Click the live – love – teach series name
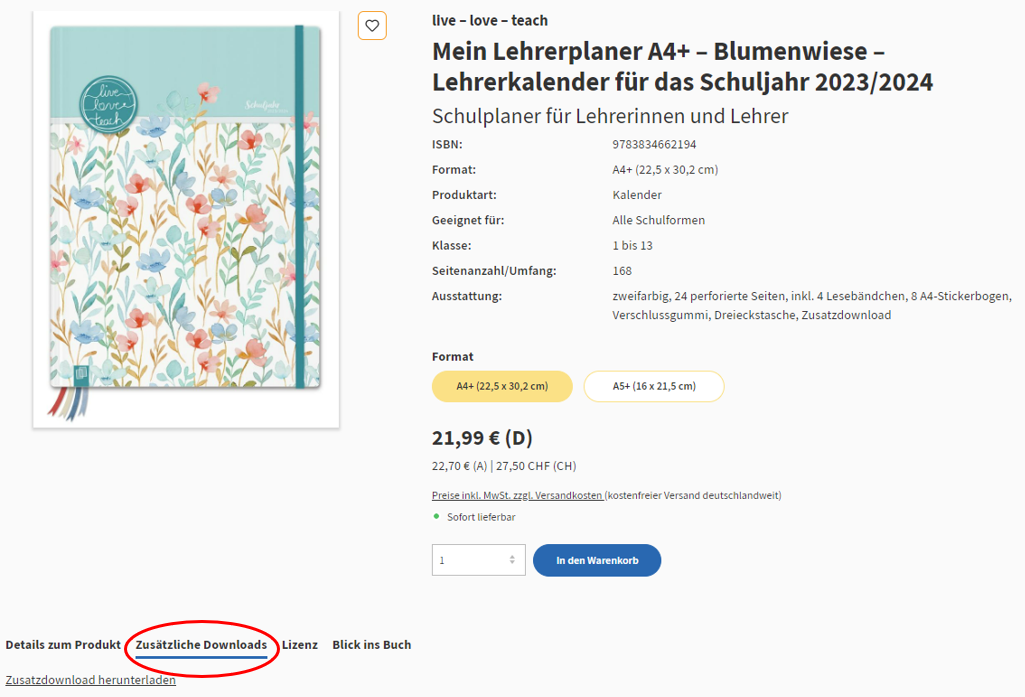Image resolution: width=1025 pixels, height=697 pixels. [x=490, y=20]
